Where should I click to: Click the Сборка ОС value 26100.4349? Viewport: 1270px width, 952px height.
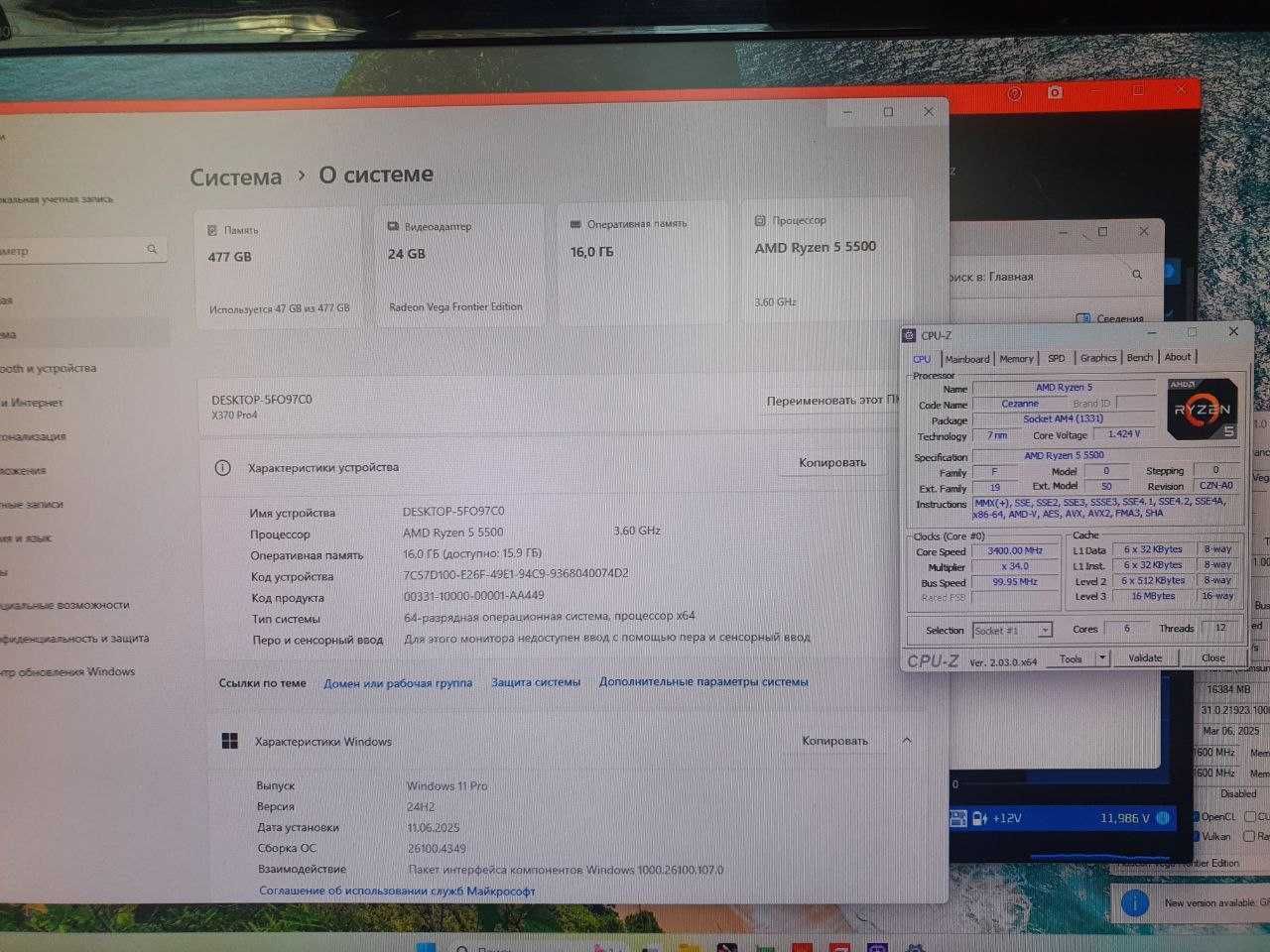tap(436, 849)
